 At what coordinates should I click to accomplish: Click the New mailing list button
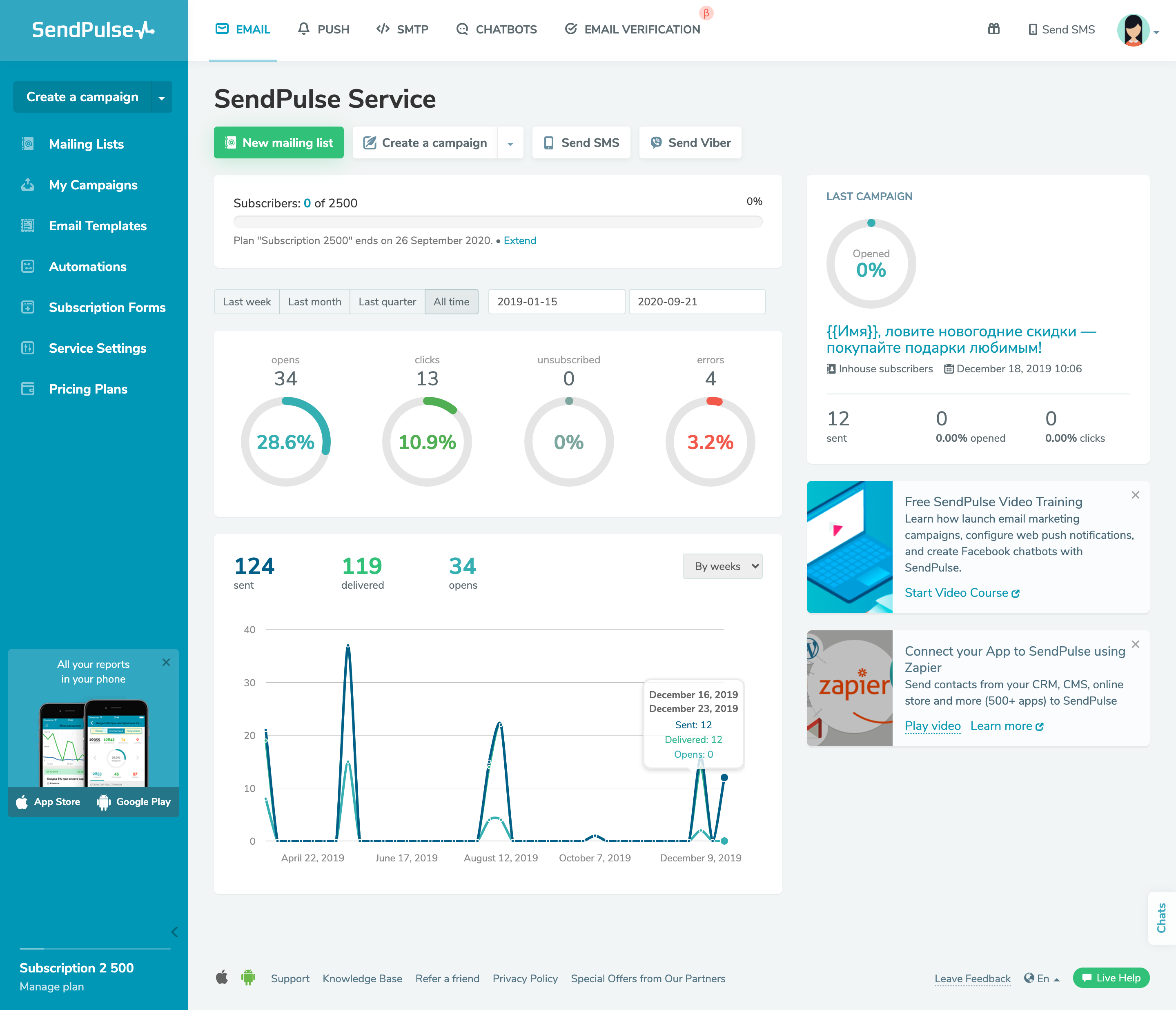tap(278, 142)
